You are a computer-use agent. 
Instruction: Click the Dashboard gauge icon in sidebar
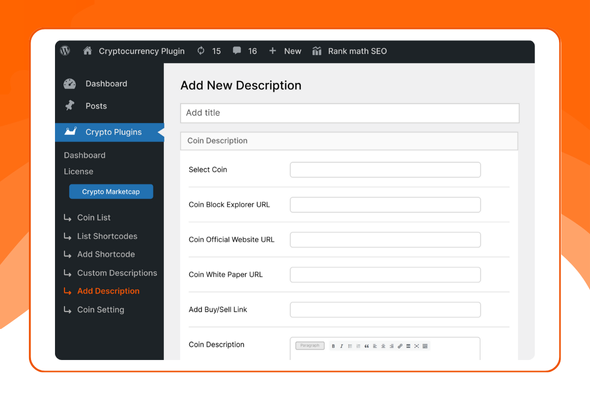[70, 84]
